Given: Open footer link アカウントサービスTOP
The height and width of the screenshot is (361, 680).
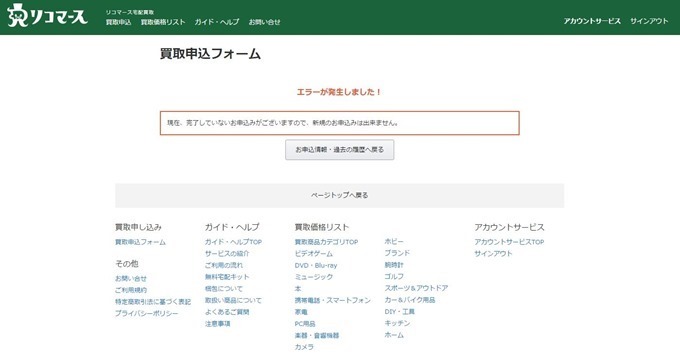Looking at the screenshot, I should click(x=509, y=242).
